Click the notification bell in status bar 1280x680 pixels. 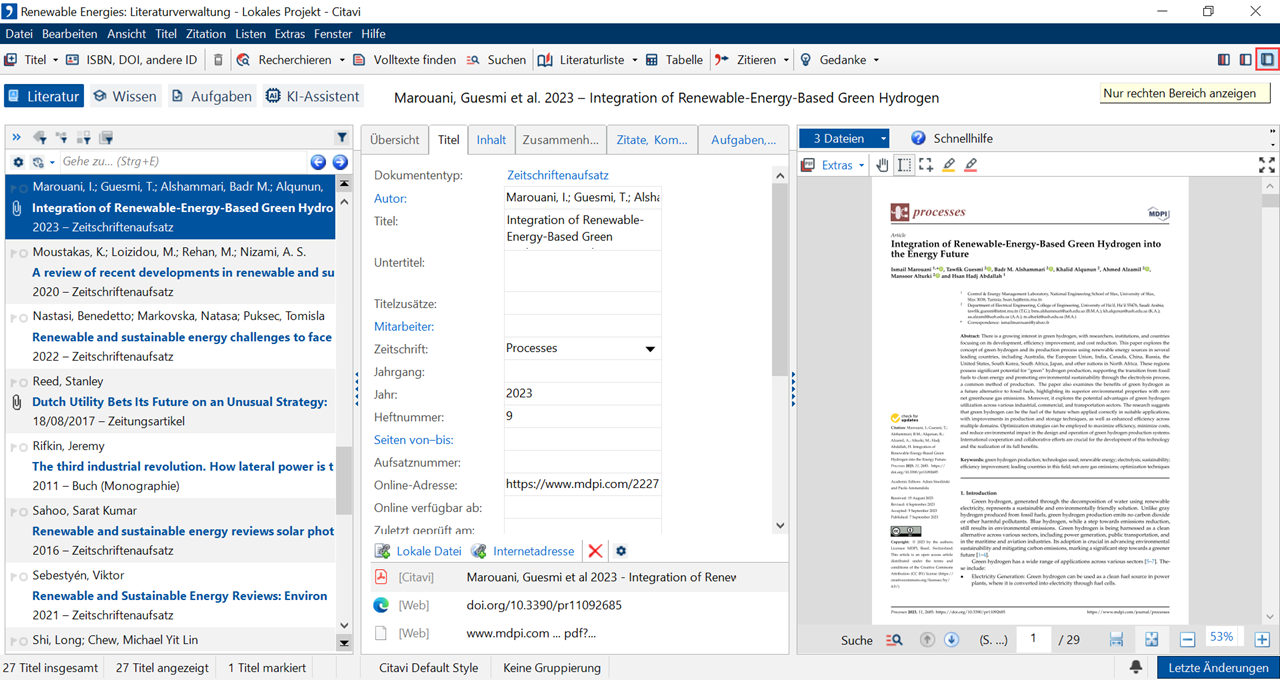pyautogui.click(x=1136, y=667)
